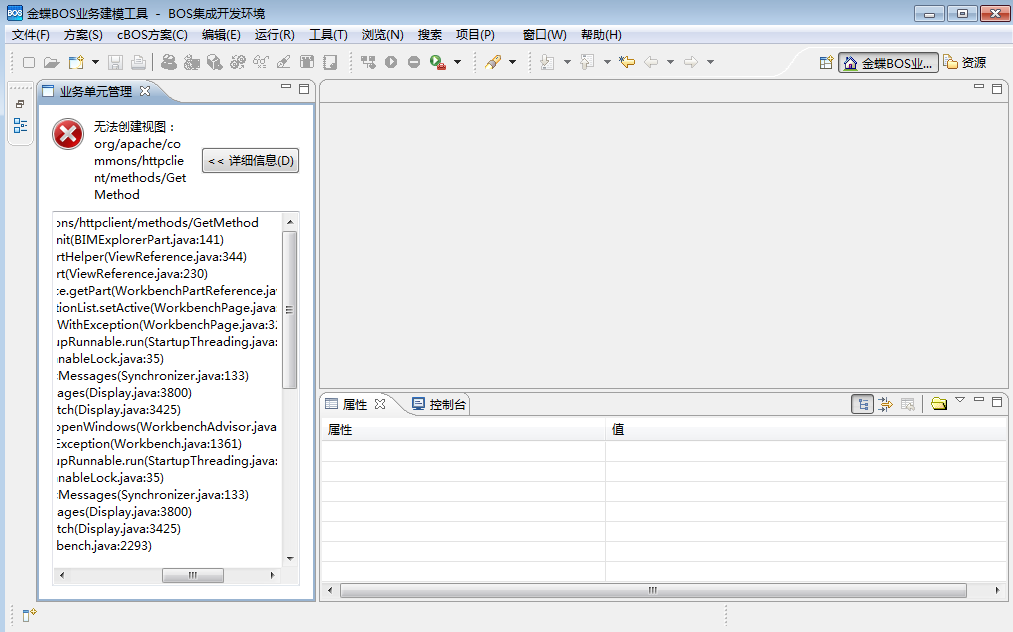Click the grey play circle toolbar icon
The width and height of the screenshot is (1013, 632).
click(391, 62)
